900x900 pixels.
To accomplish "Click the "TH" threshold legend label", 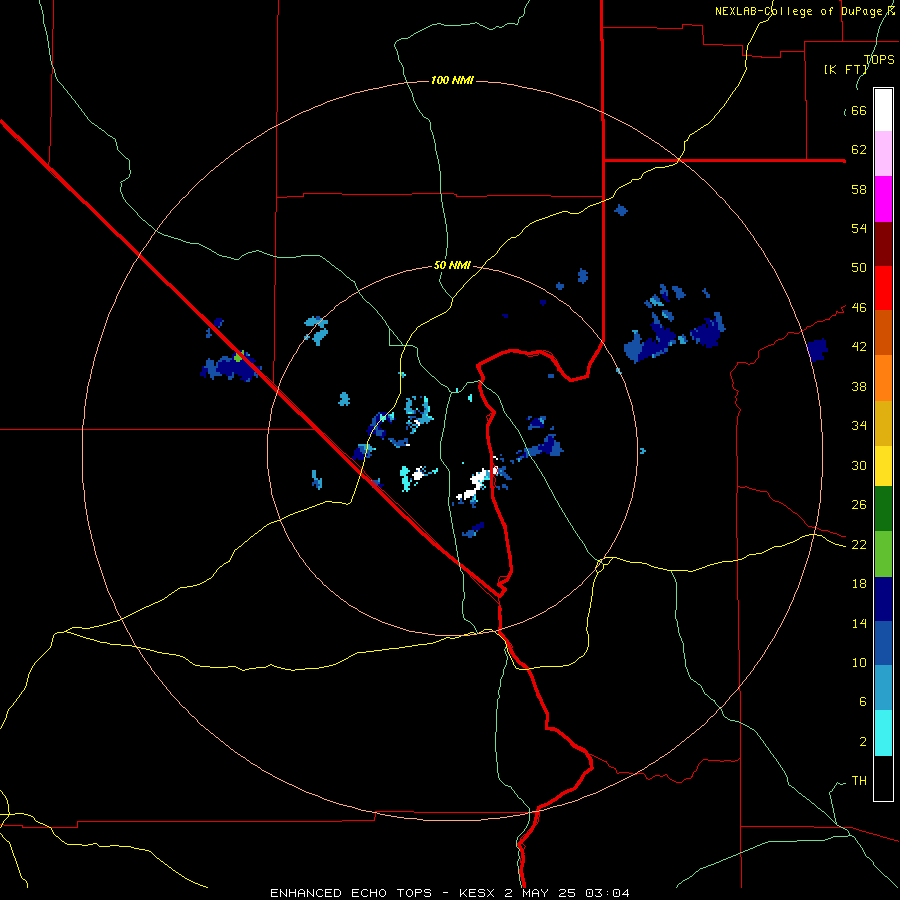I will [859, 781].
